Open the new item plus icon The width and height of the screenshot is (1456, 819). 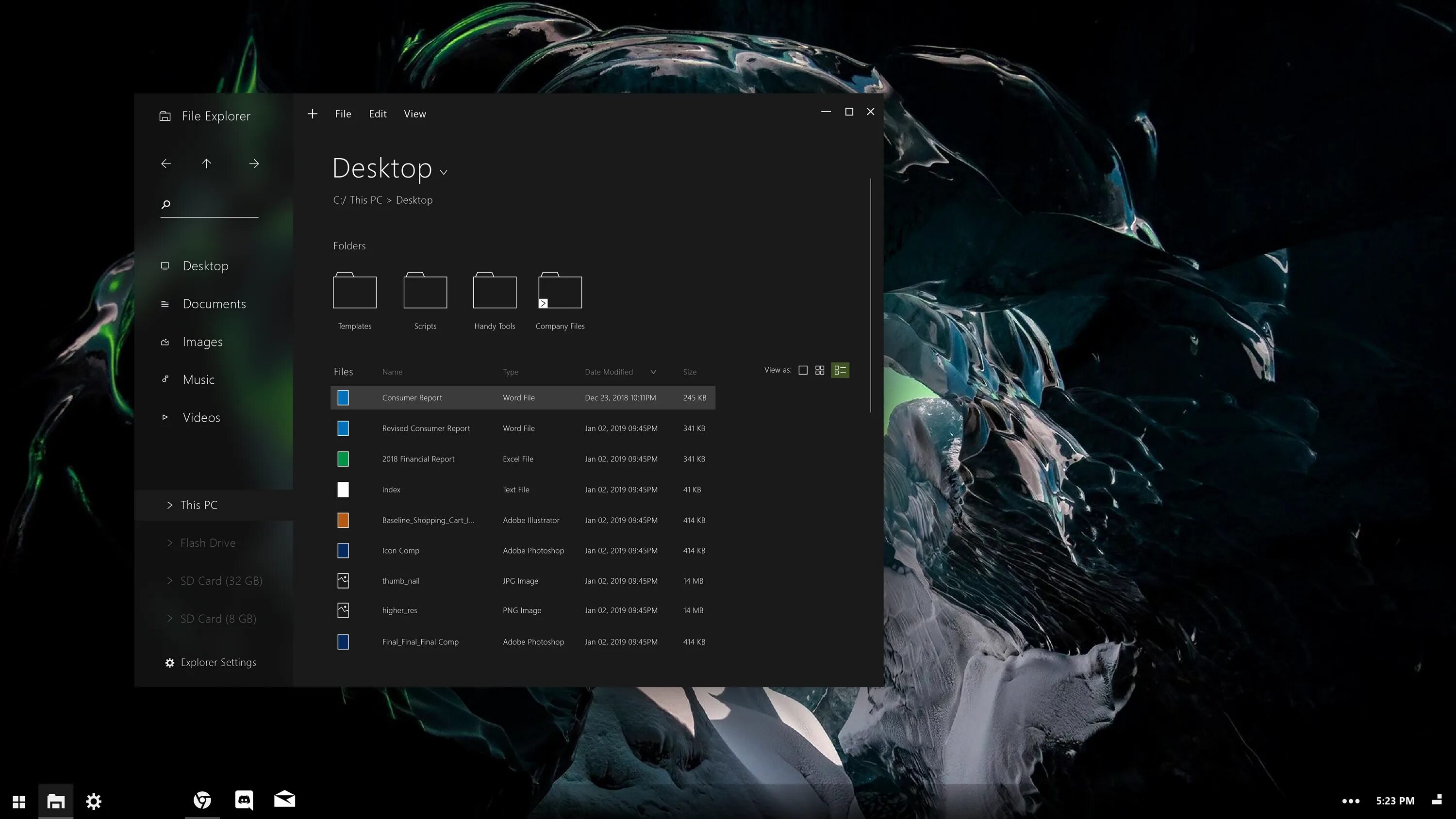(313, 114)
